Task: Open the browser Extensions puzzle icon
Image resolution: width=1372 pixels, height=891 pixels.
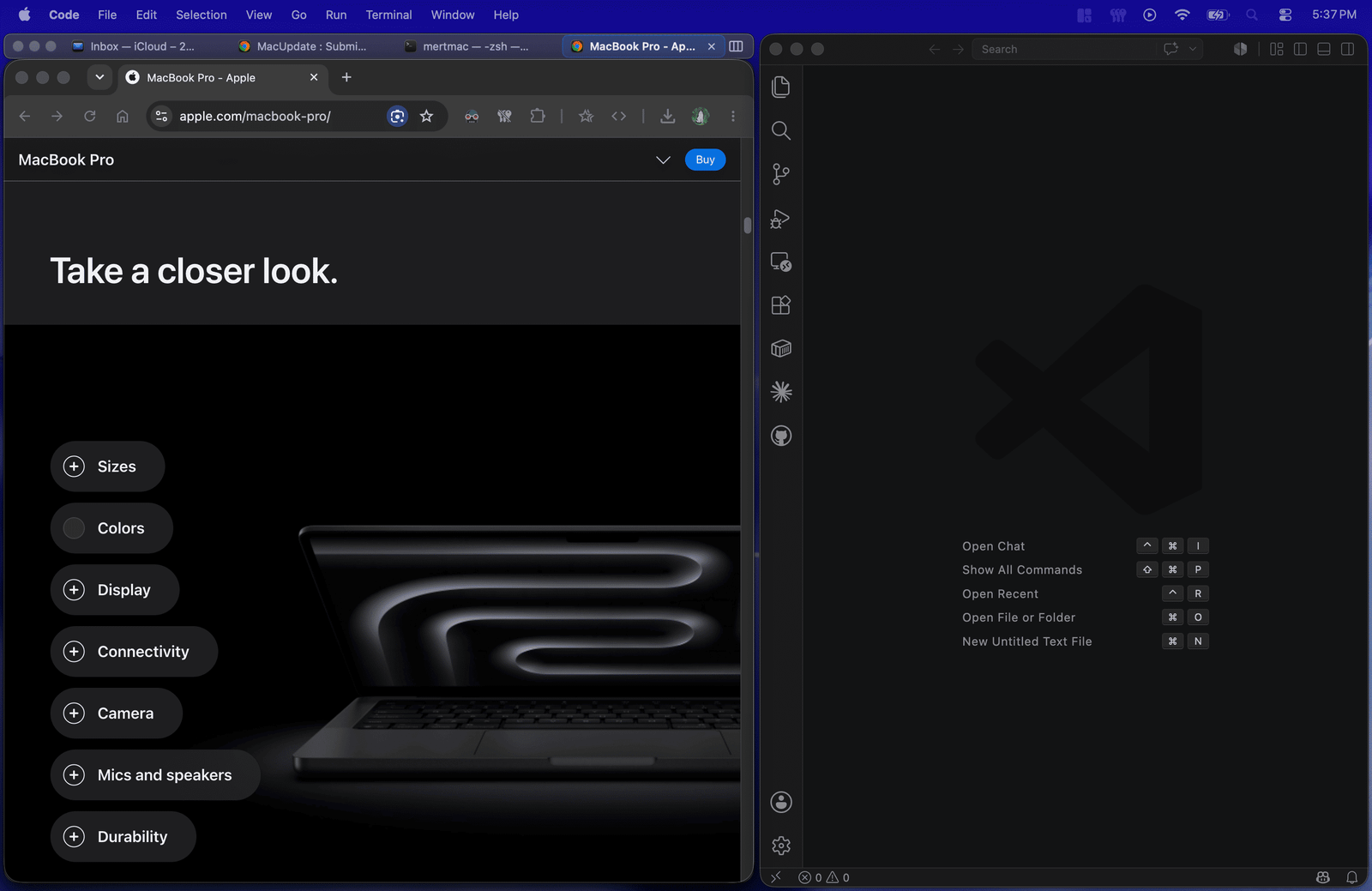Action: point(538,116)
